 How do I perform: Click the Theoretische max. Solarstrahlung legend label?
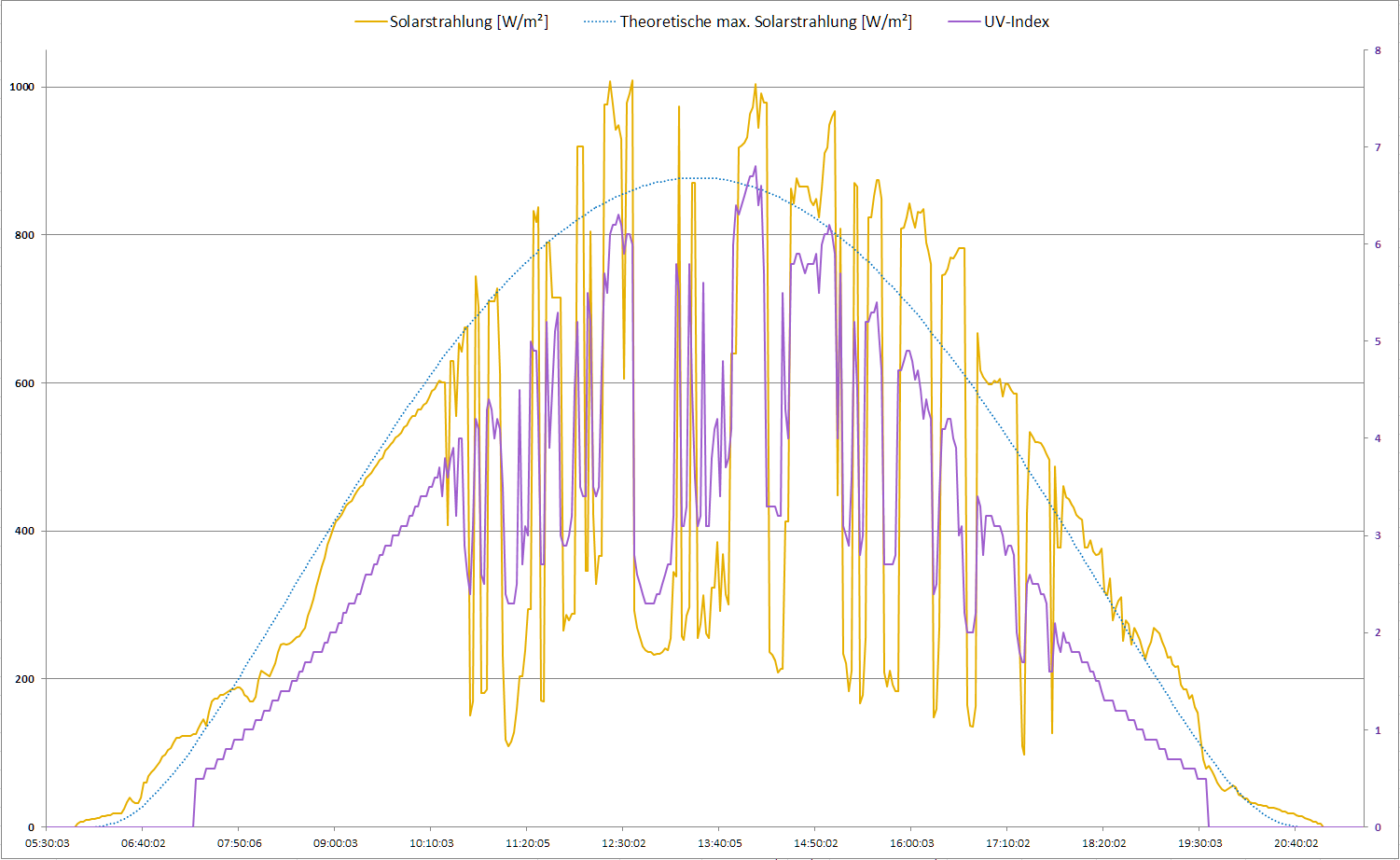pos(766,21)
